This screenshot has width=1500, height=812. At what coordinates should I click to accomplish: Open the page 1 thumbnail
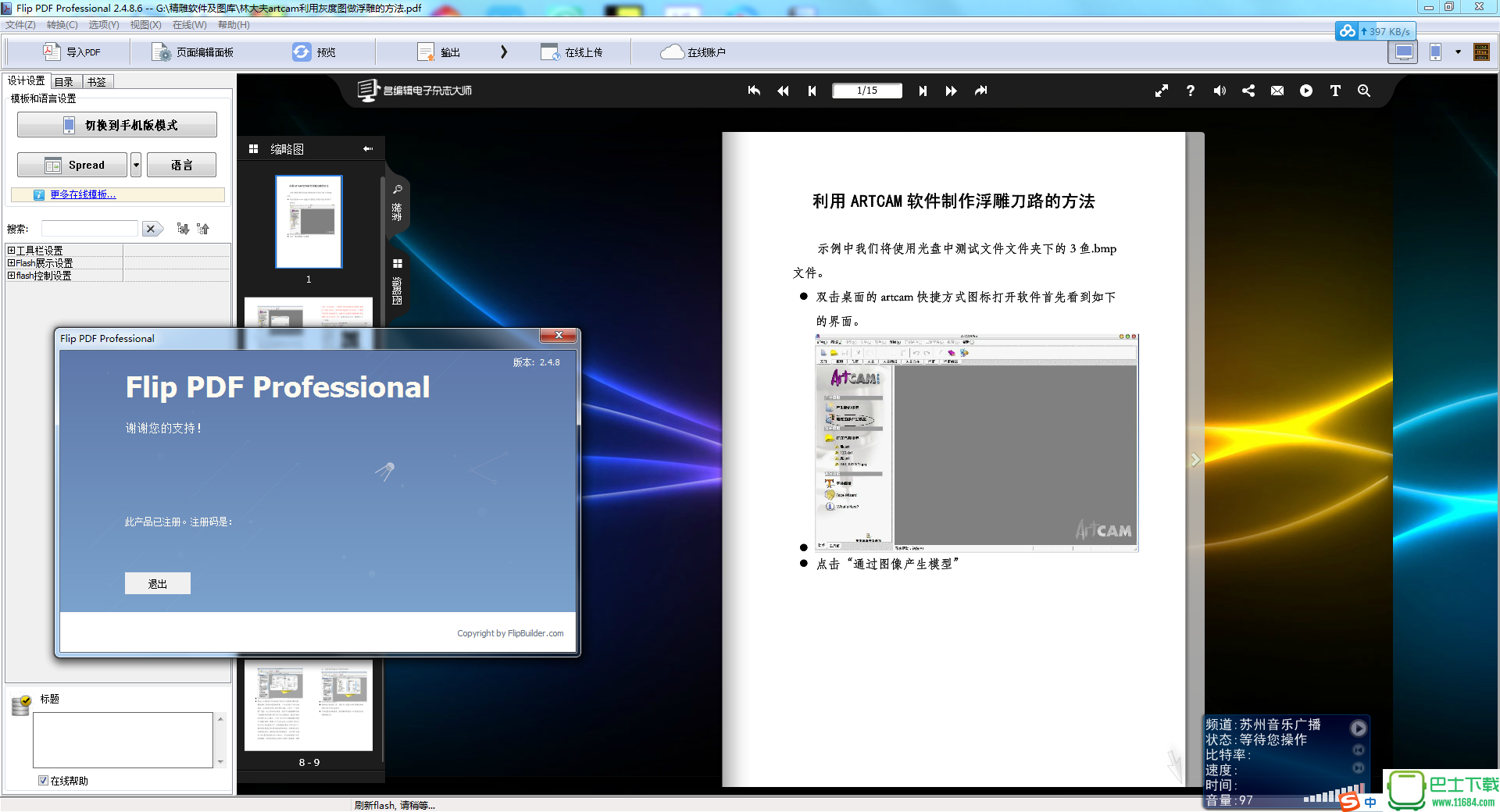309,222
